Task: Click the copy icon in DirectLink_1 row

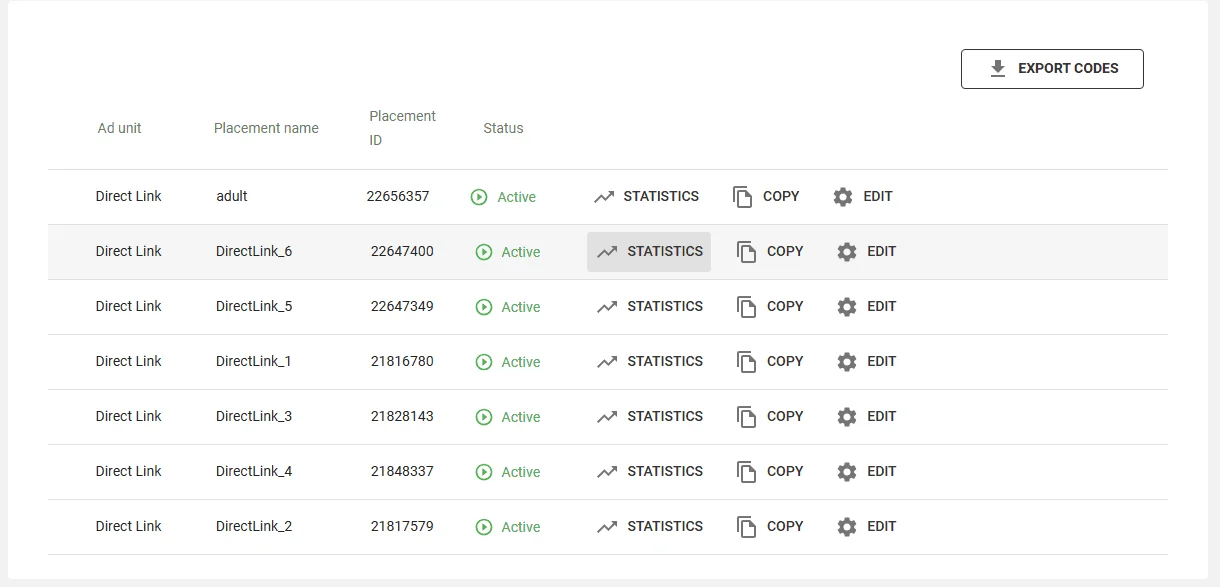Action: [746, 362]
